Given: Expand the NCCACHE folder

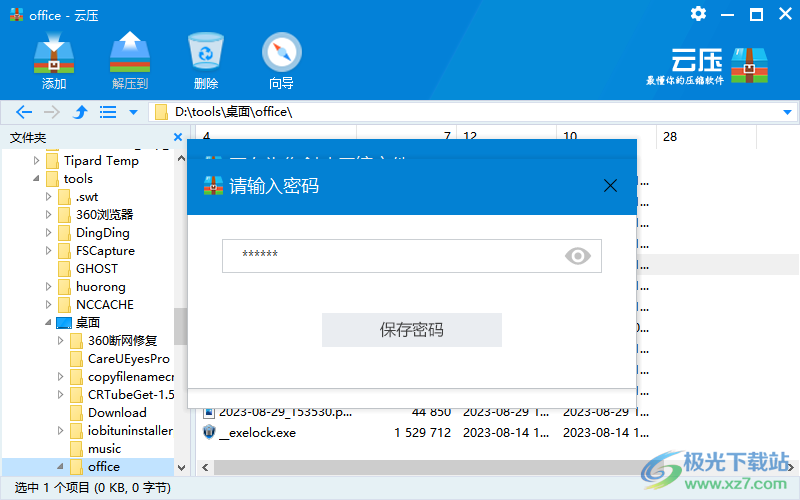Looking at the screenshot, I should point(48,305).
